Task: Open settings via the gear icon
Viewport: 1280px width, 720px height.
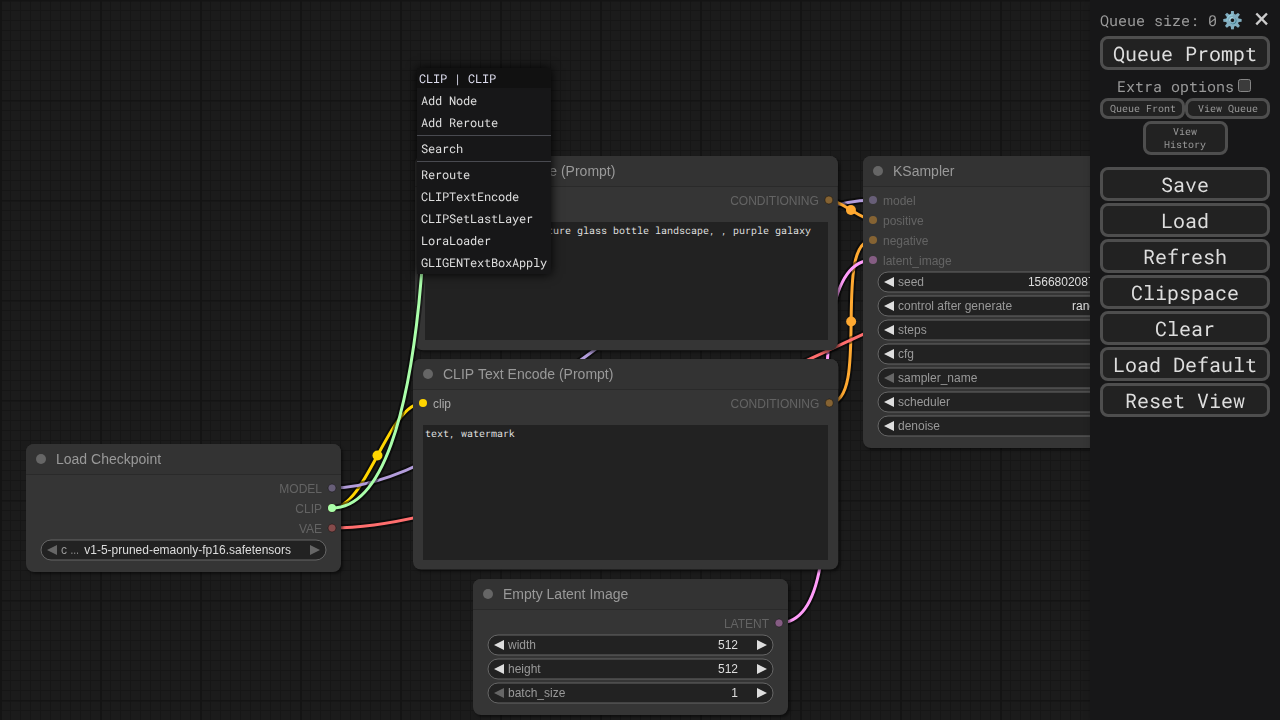Action: click(1232, 20)
